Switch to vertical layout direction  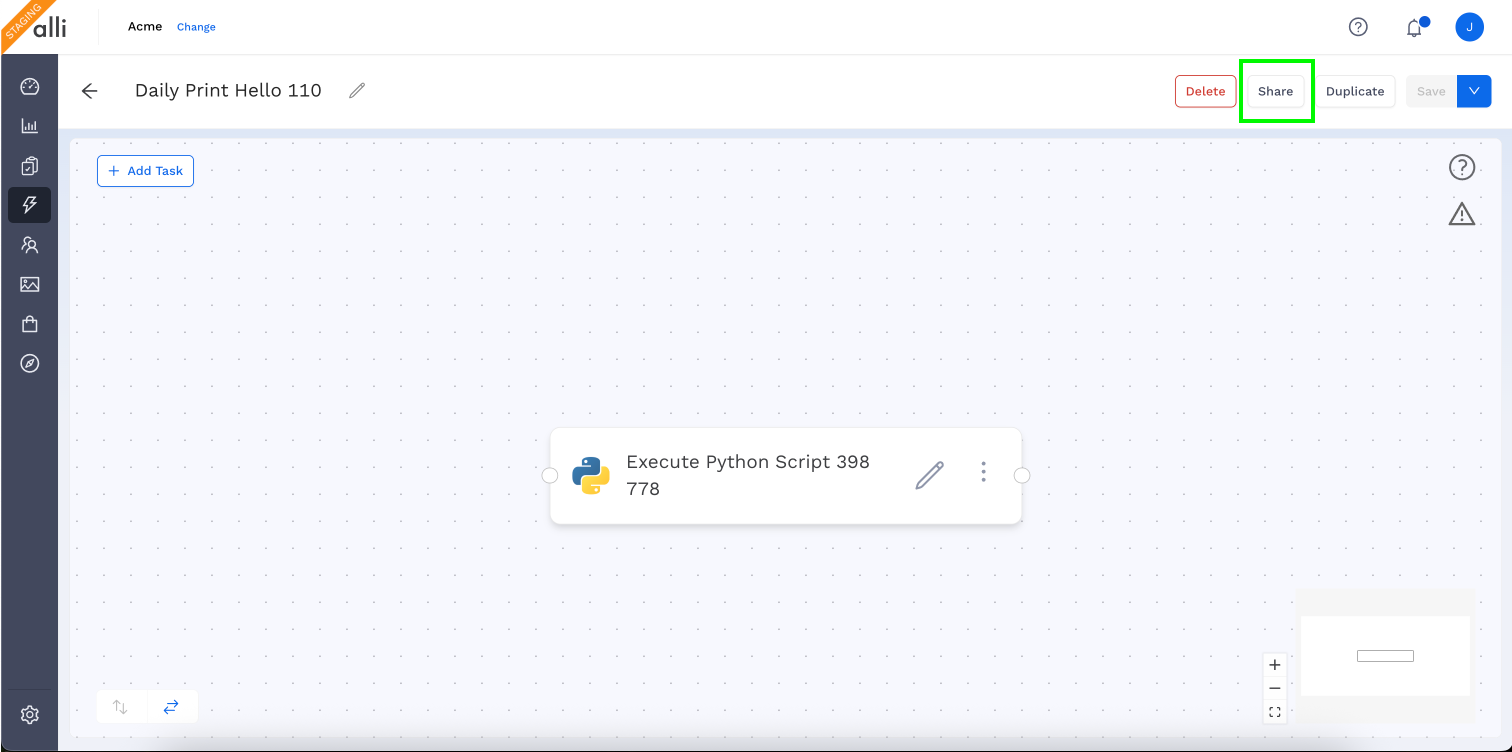120,707
